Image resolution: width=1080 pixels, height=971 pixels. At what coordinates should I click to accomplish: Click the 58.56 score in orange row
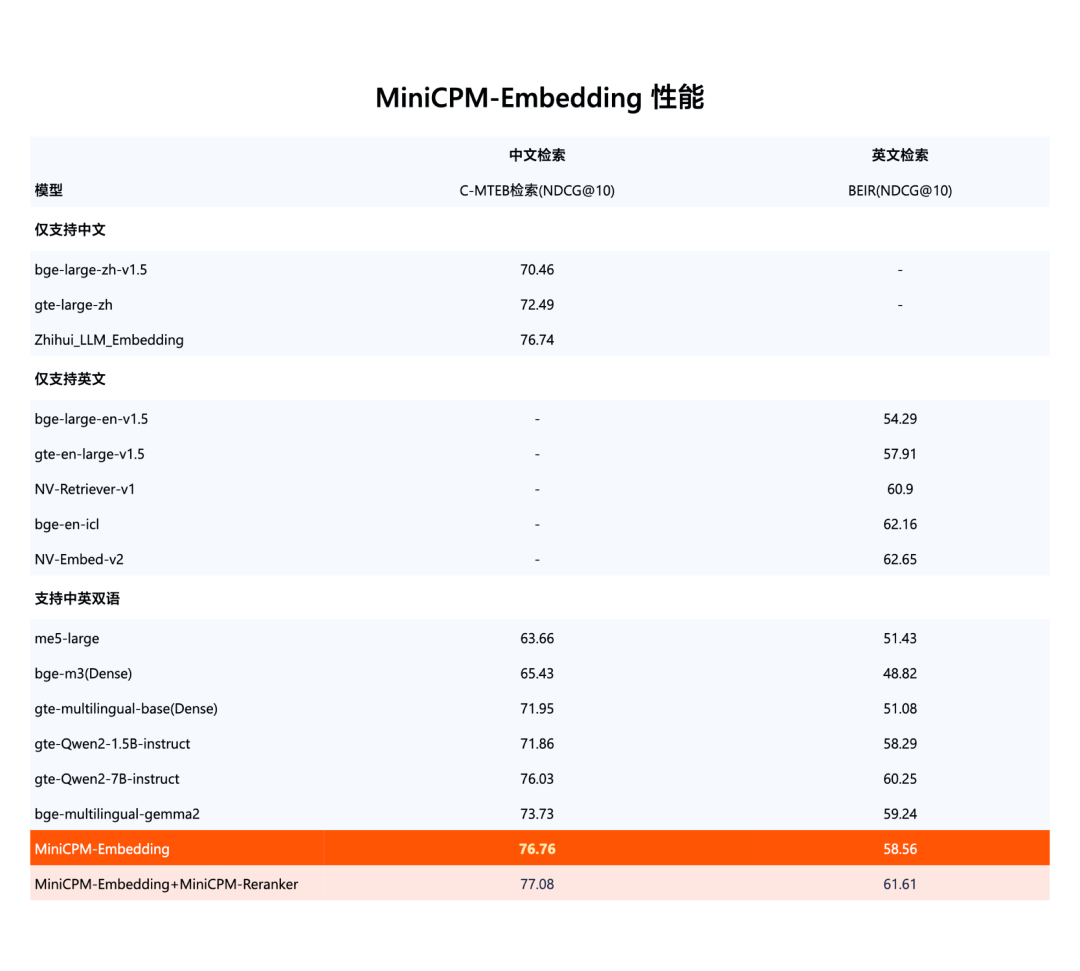900,849
